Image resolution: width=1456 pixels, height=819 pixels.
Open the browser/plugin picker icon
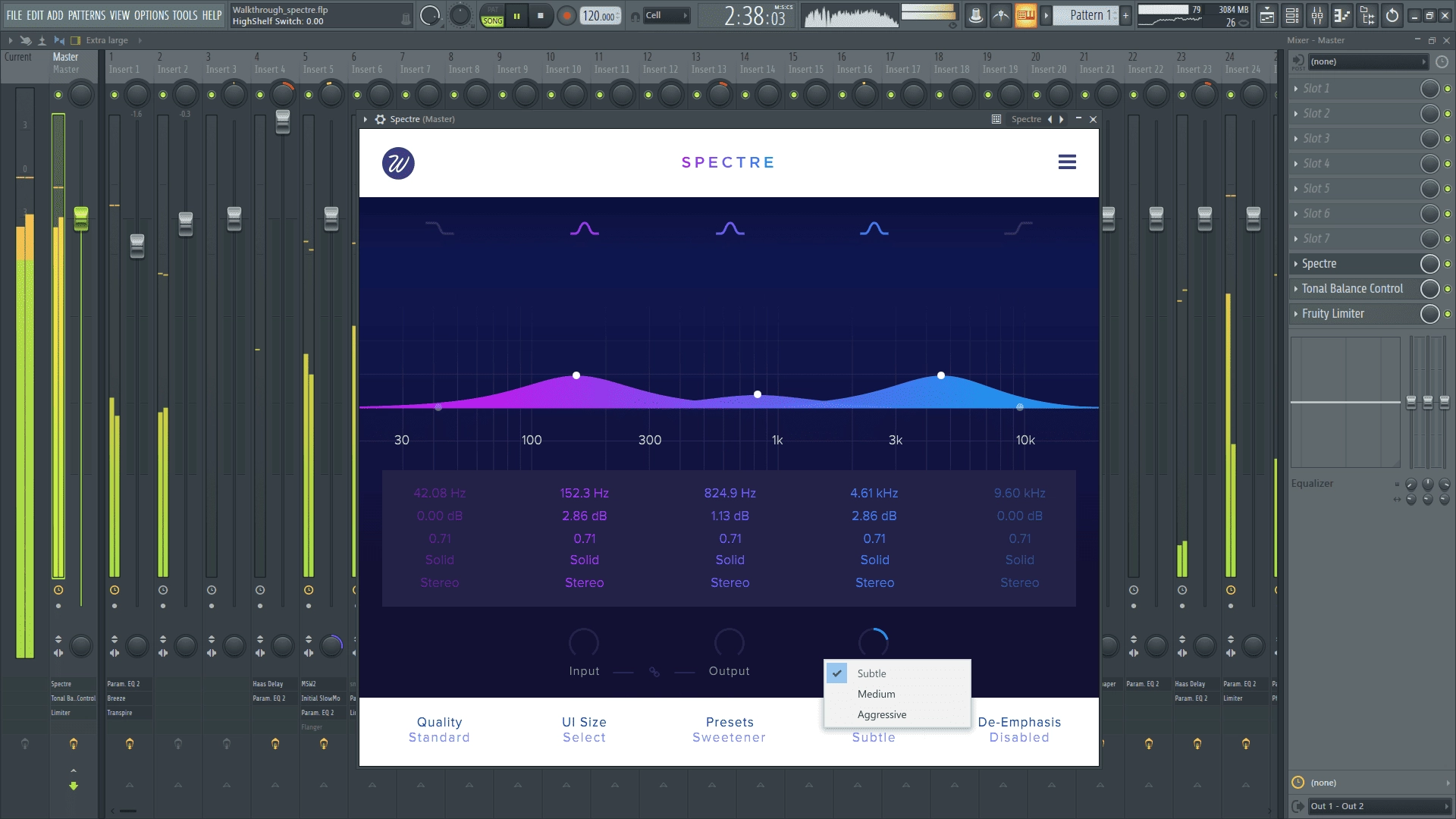coord(1367,15)
